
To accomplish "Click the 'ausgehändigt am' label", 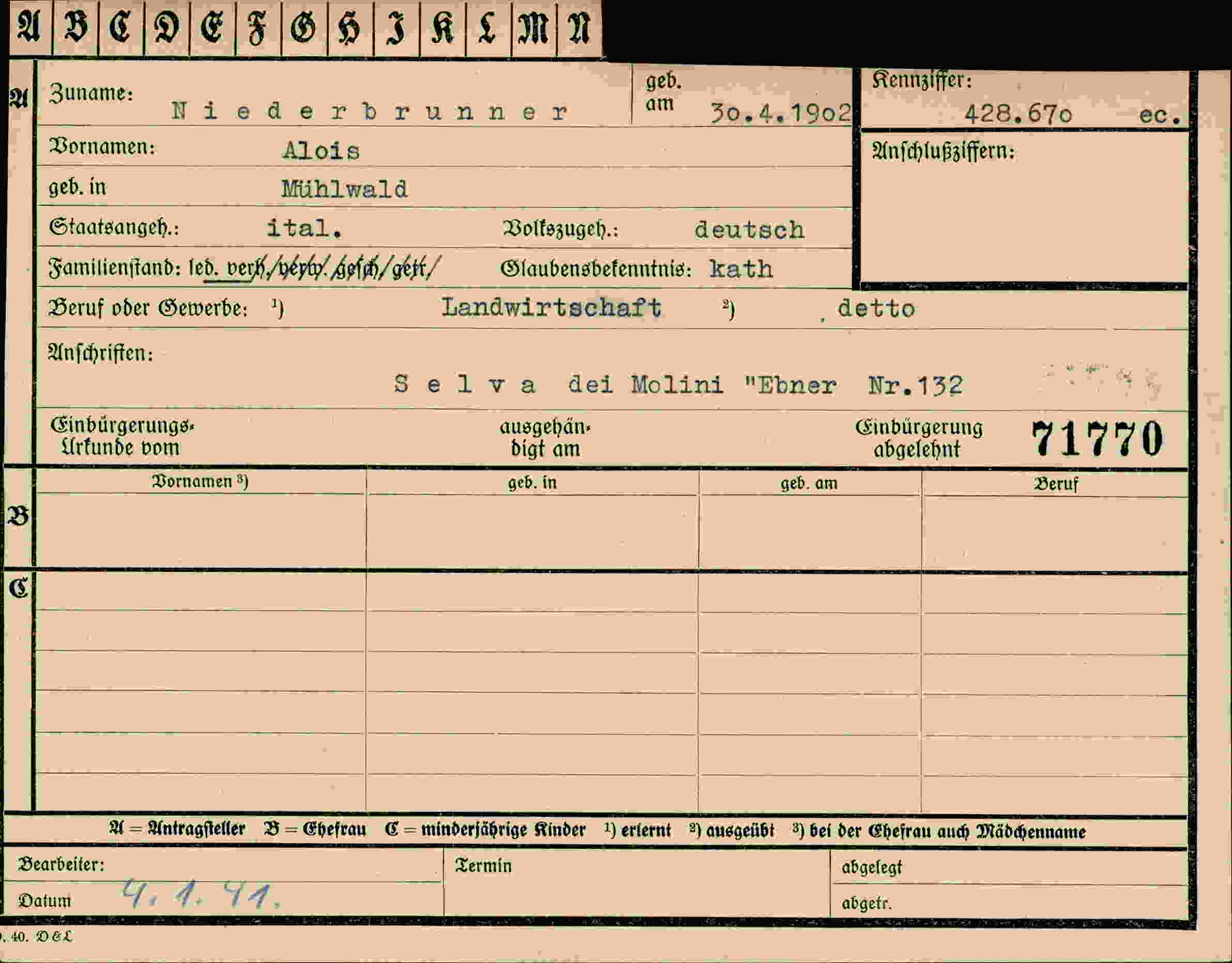I will [545, 438].
